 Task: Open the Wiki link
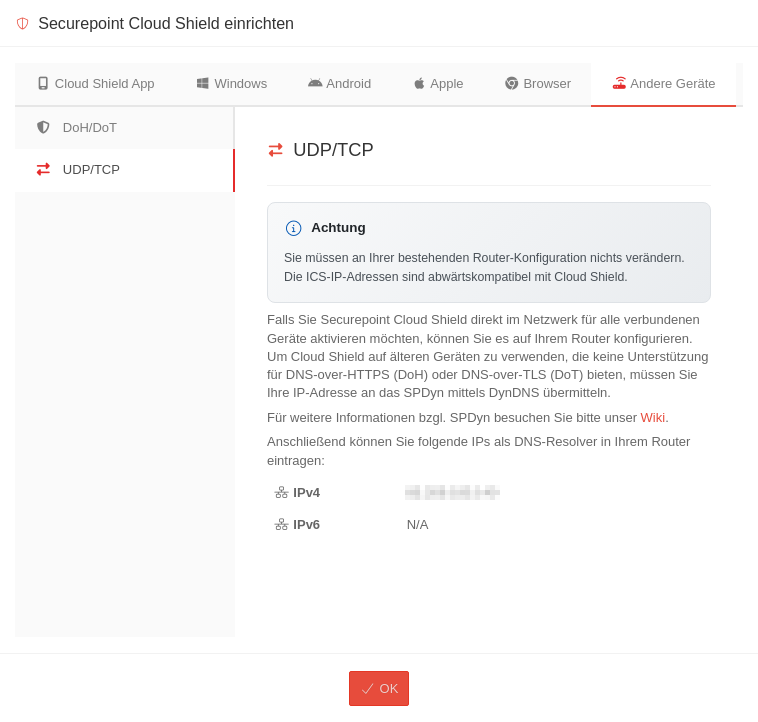pyautogui.click(x=652, y=418)
